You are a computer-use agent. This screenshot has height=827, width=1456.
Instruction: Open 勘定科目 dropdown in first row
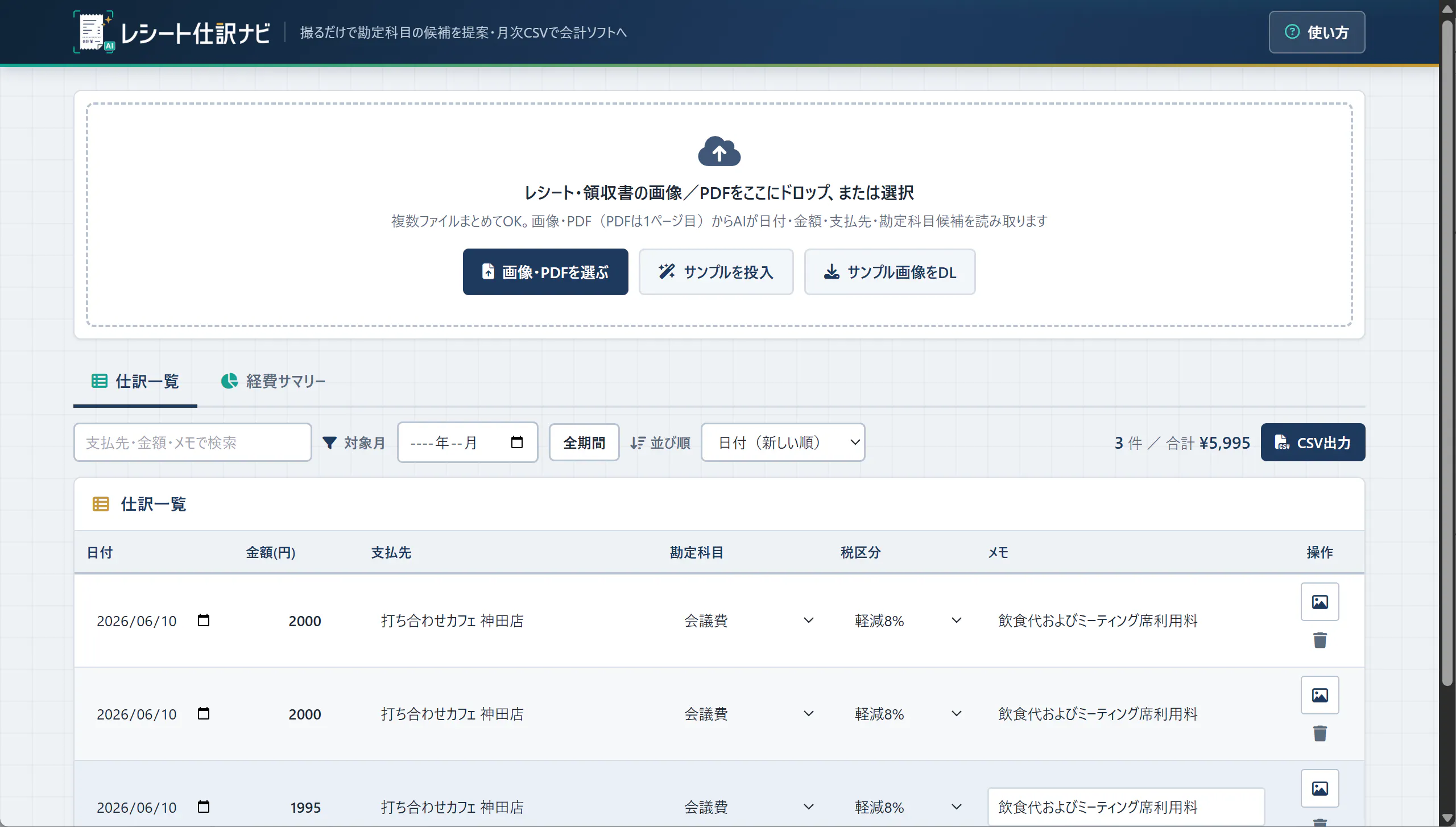tap(748, 621)
